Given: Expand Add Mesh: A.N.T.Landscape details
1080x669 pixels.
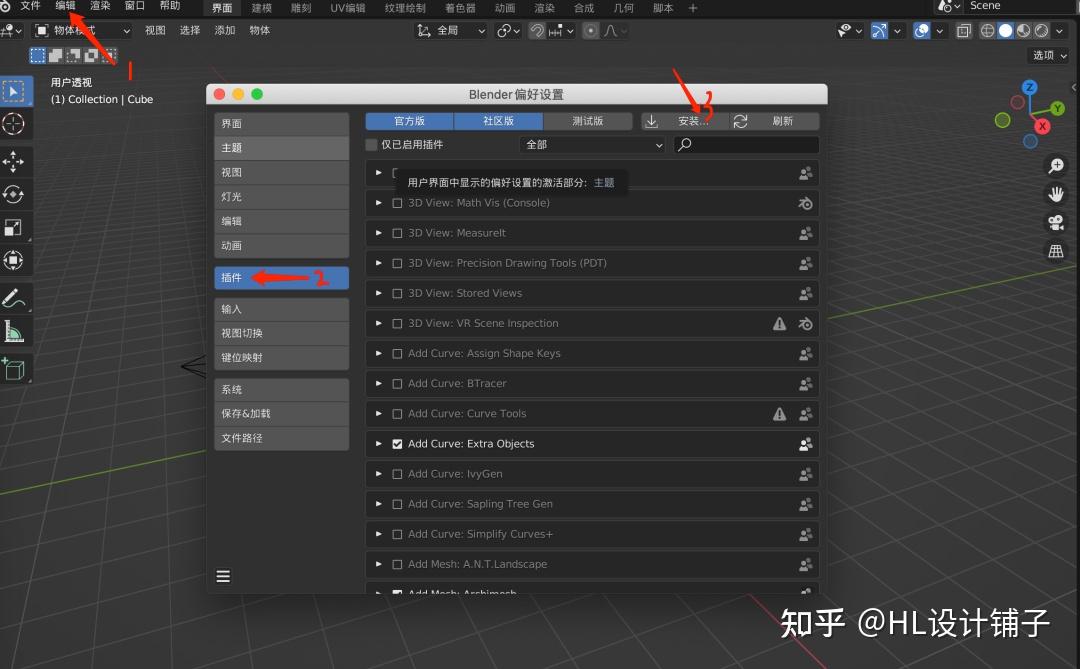Looking at the screenshot, I should pyautogui.click(x=378, y=564).
